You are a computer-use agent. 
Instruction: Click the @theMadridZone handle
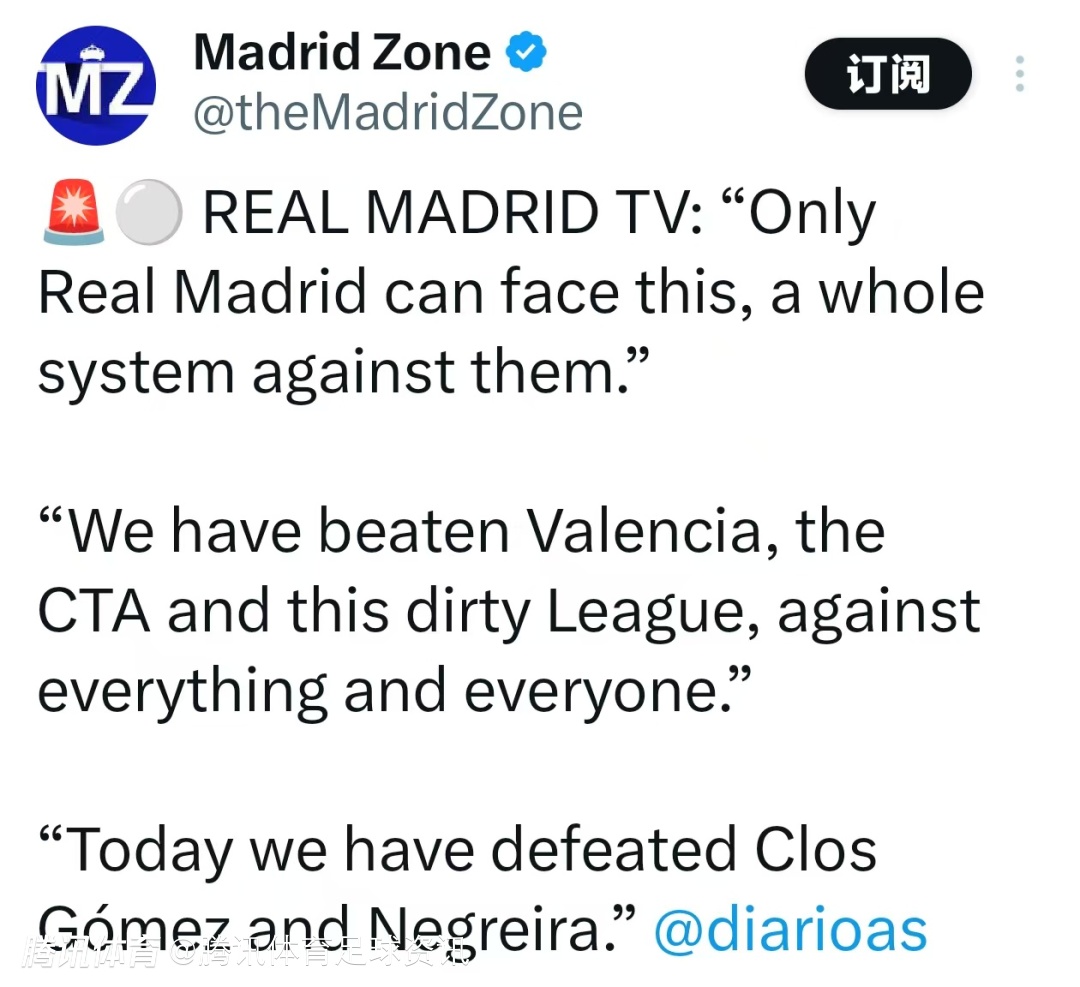pos(387,112)
